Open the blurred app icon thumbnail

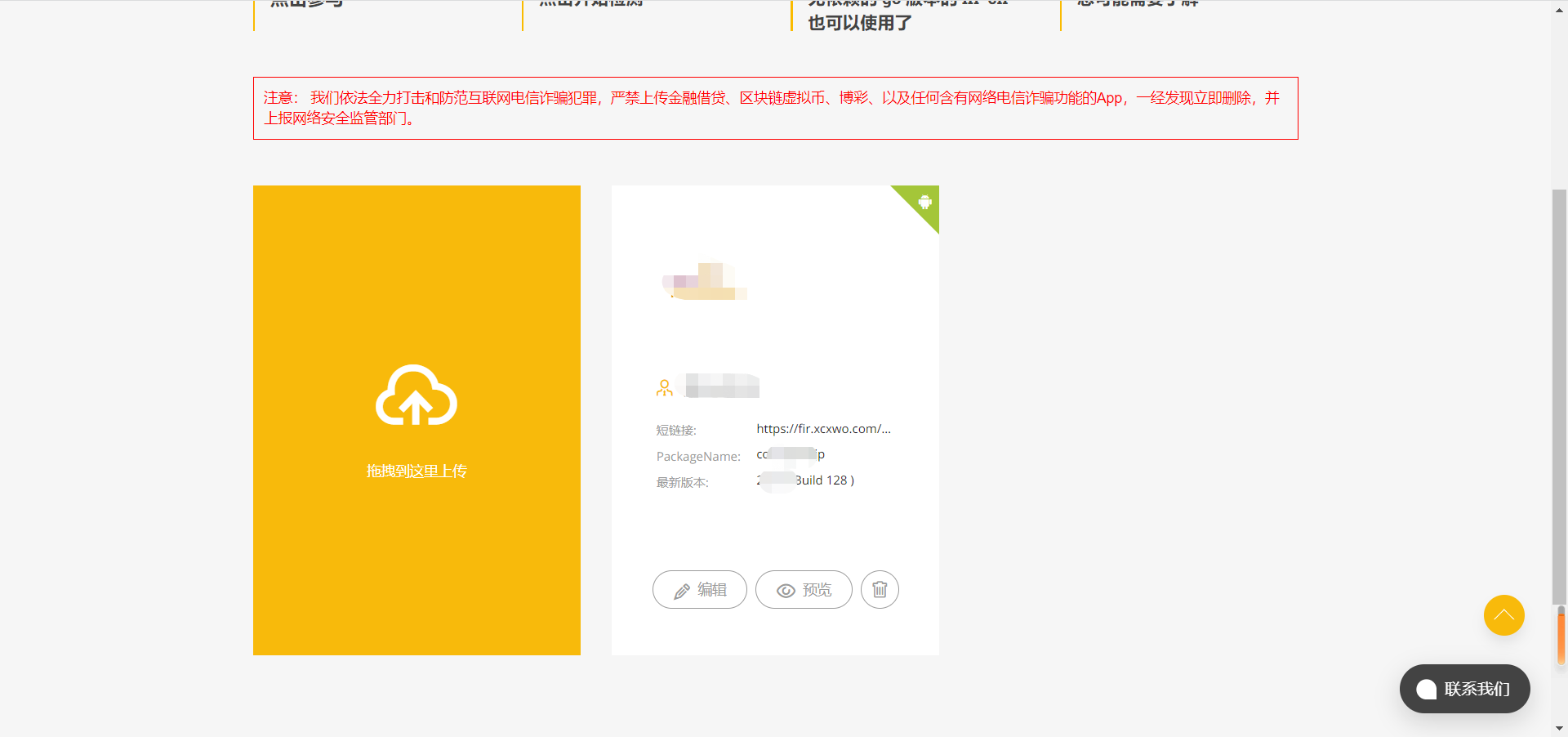tap(704, 281)
